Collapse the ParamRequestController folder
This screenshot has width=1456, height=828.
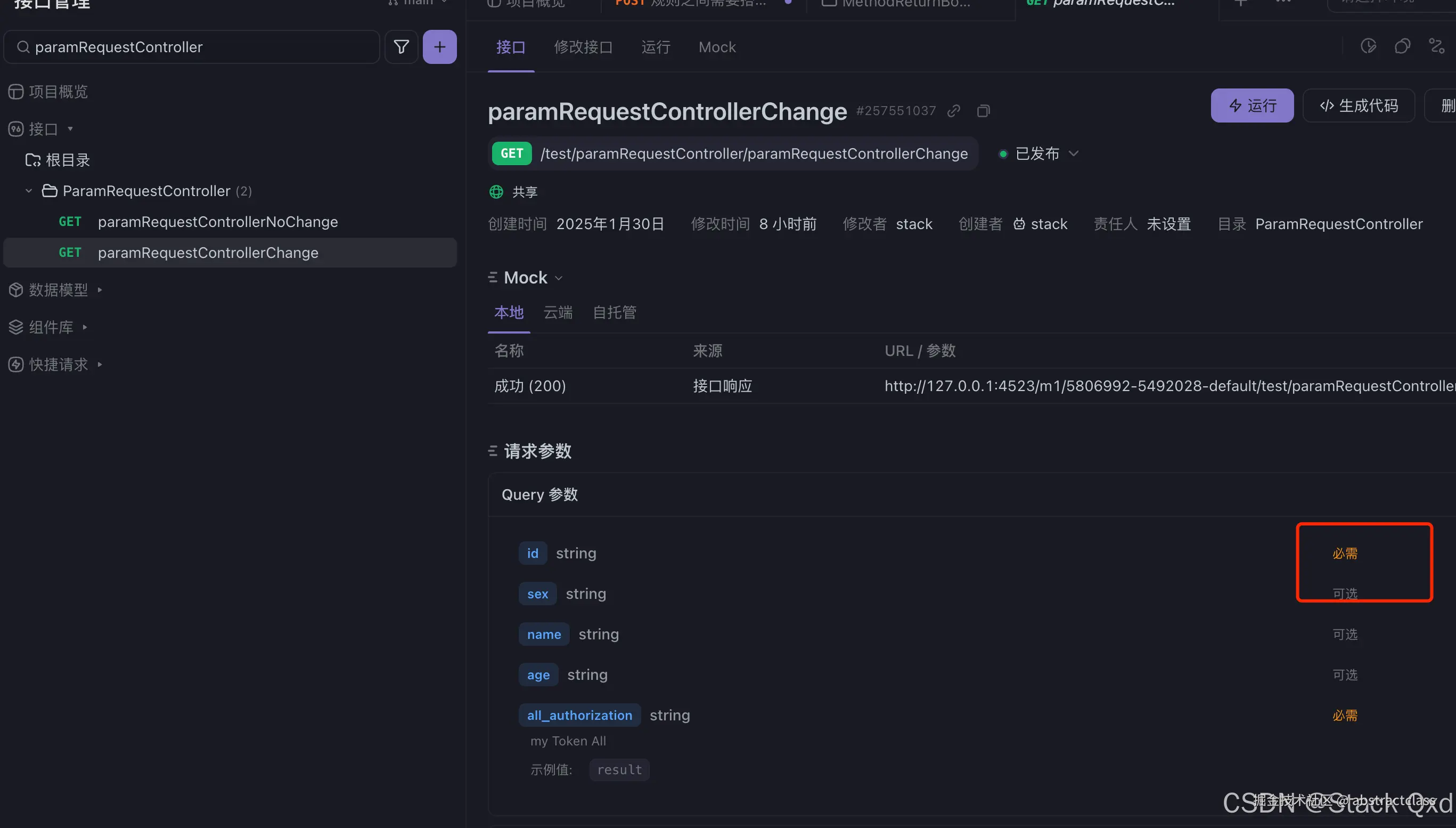point(28,191)
